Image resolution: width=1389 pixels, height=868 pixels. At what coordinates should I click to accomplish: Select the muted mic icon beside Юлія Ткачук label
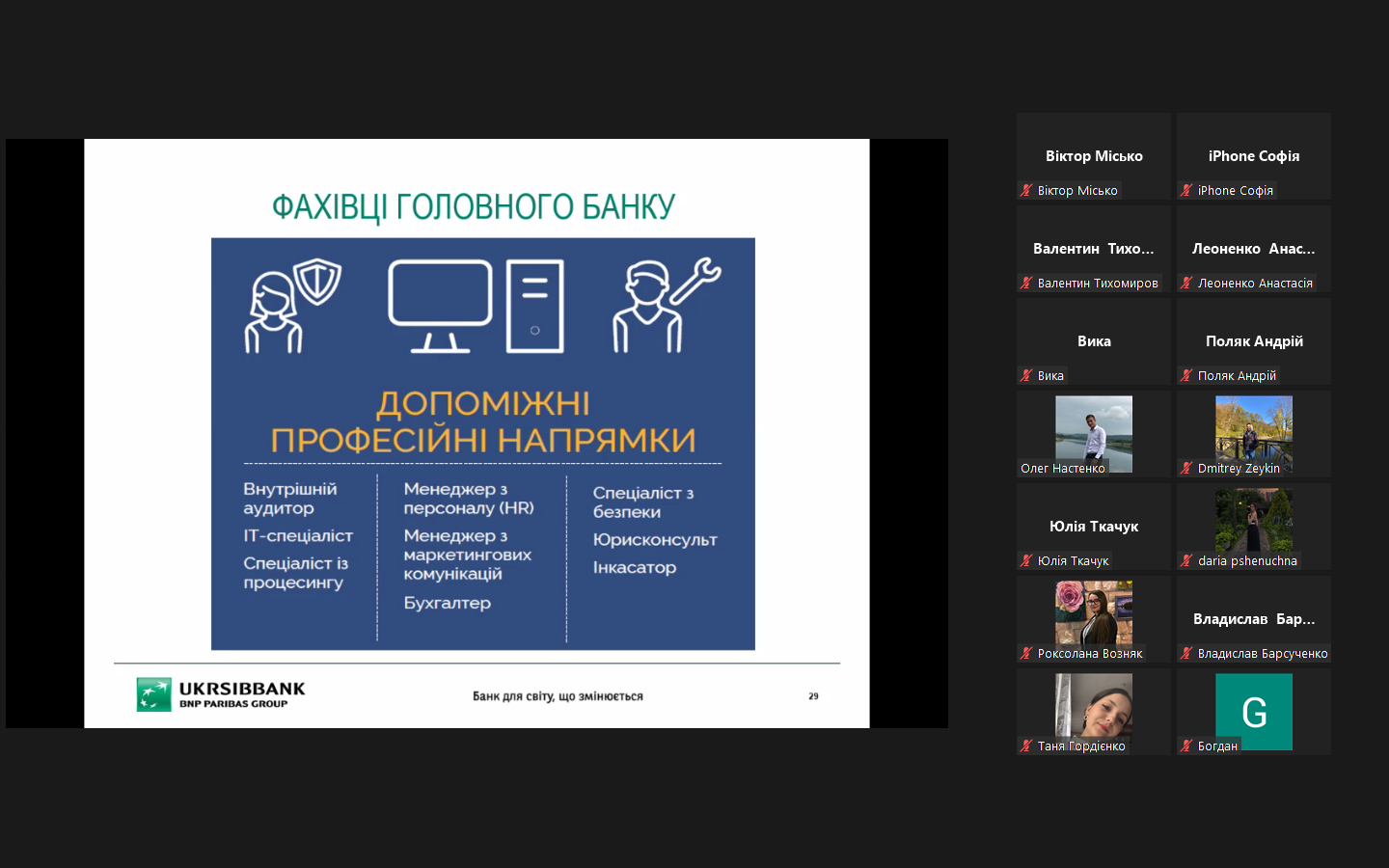tap(1026, 561)
